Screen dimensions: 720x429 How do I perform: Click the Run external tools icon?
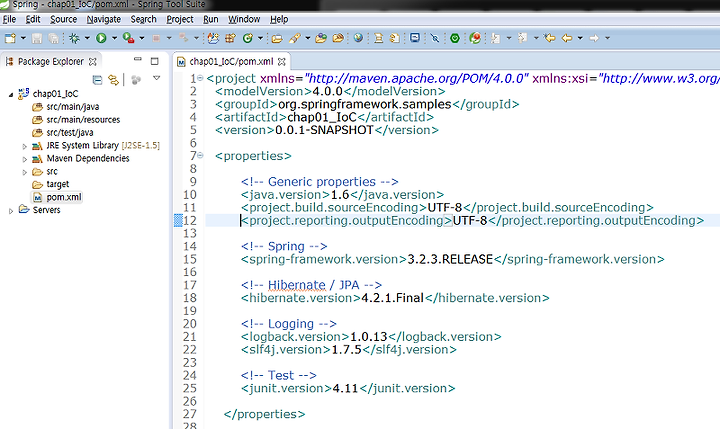pyautogui.click(x=129, y=38)
